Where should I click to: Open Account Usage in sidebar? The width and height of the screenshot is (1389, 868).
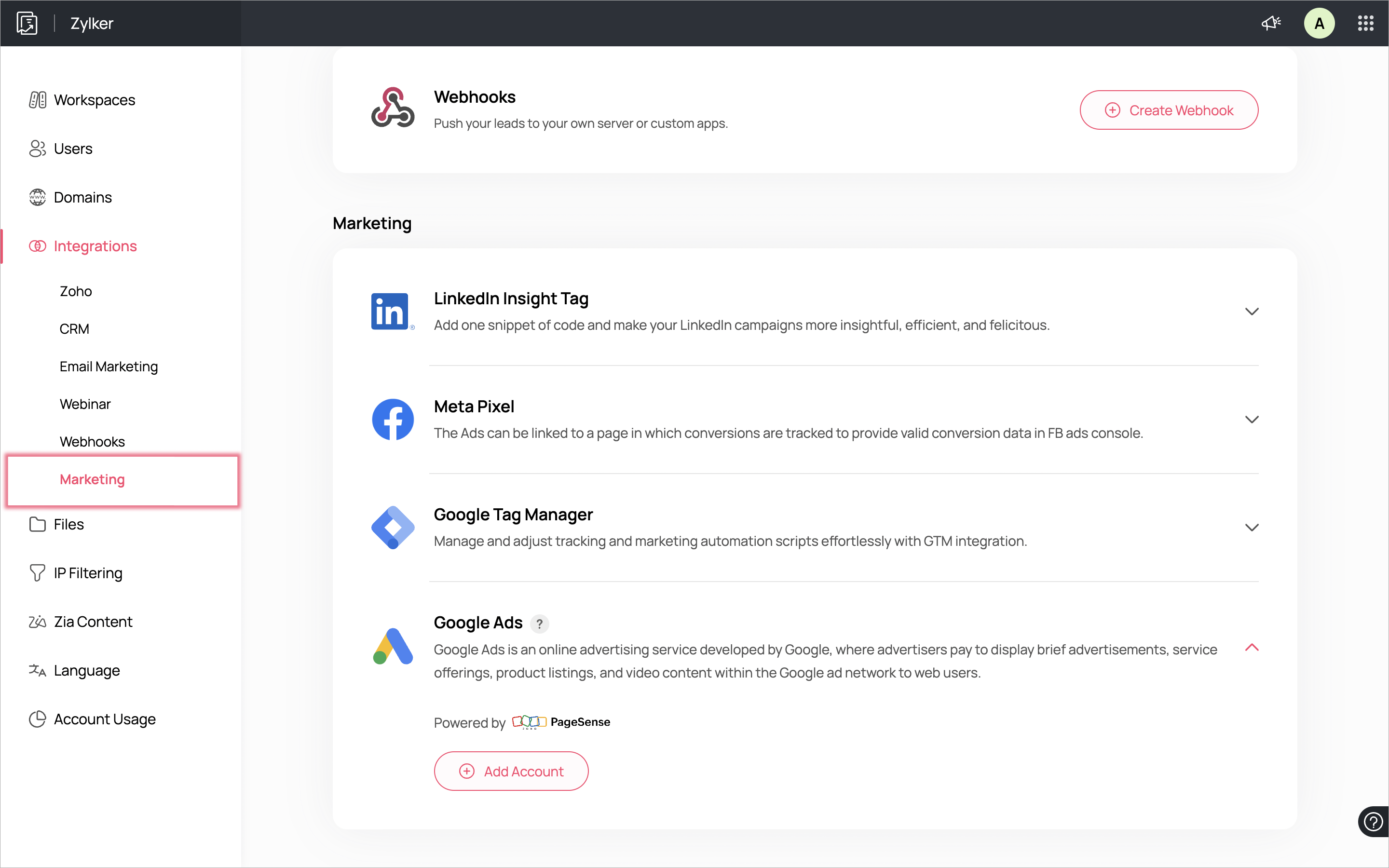point(105,719)
